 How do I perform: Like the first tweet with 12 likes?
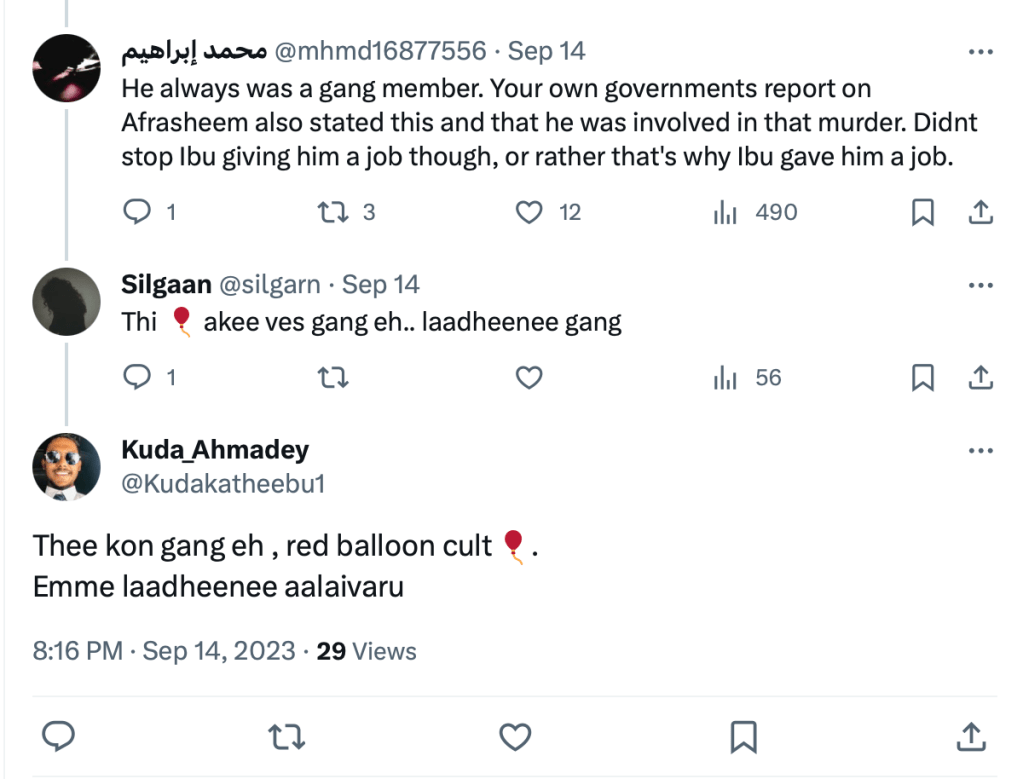(x=528, y=212)
